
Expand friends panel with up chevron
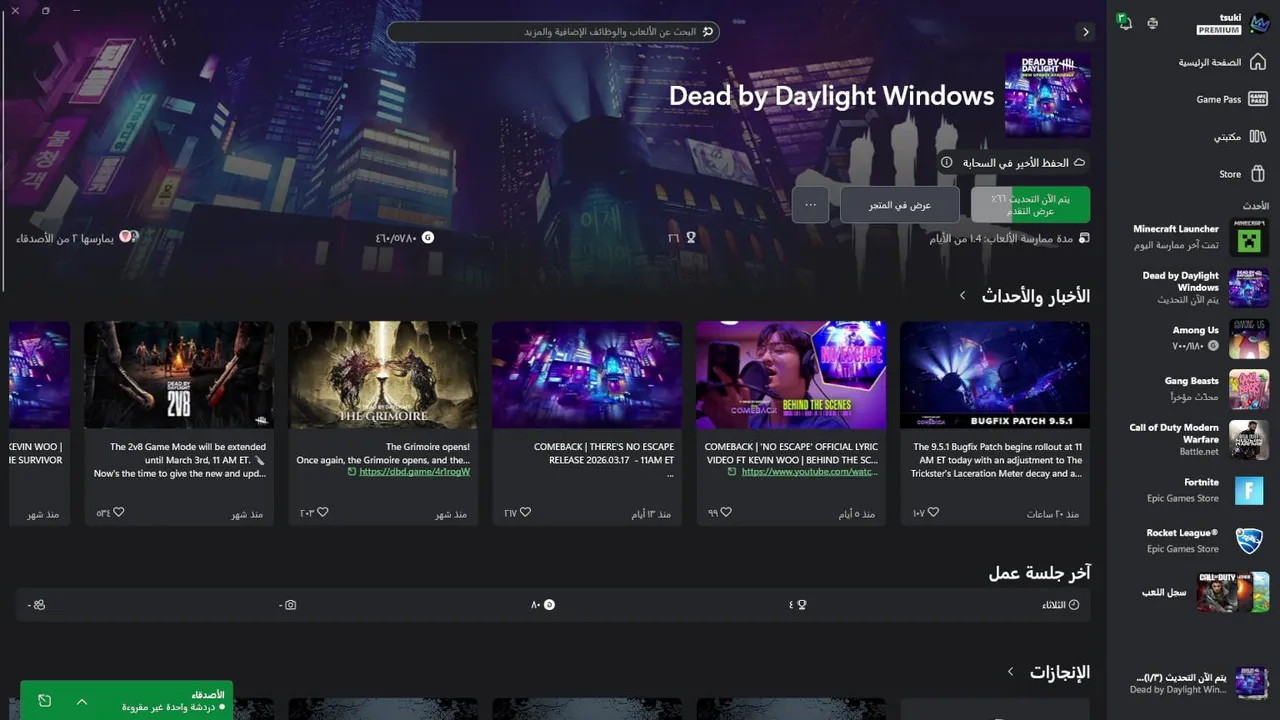pos(82,701)
